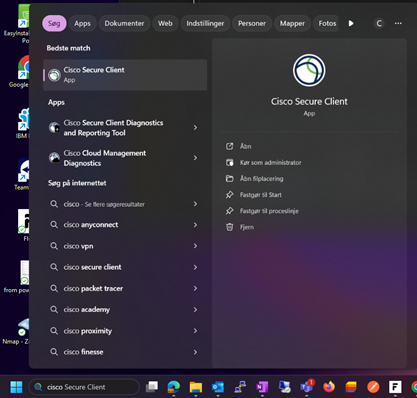Switch to Indstillinger filter tab
The height and width of the screenshot is (398, 417).
point(205,23)
